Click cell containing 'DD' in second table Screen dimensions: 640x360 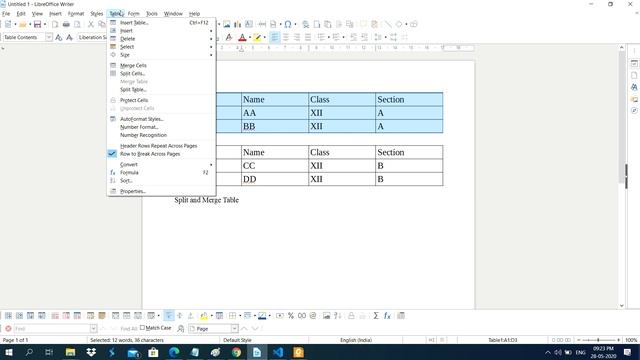click(x=275, y=179)
